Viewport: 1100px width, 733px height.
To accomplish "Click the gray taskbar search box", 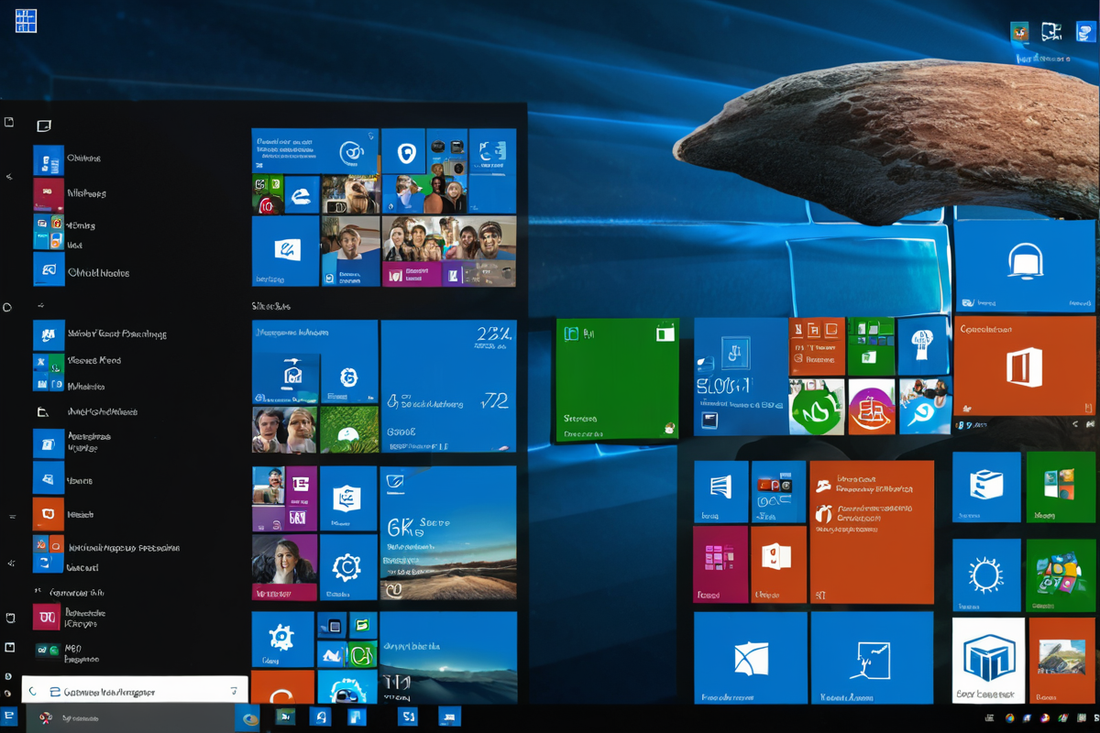I will click(130, 718).
